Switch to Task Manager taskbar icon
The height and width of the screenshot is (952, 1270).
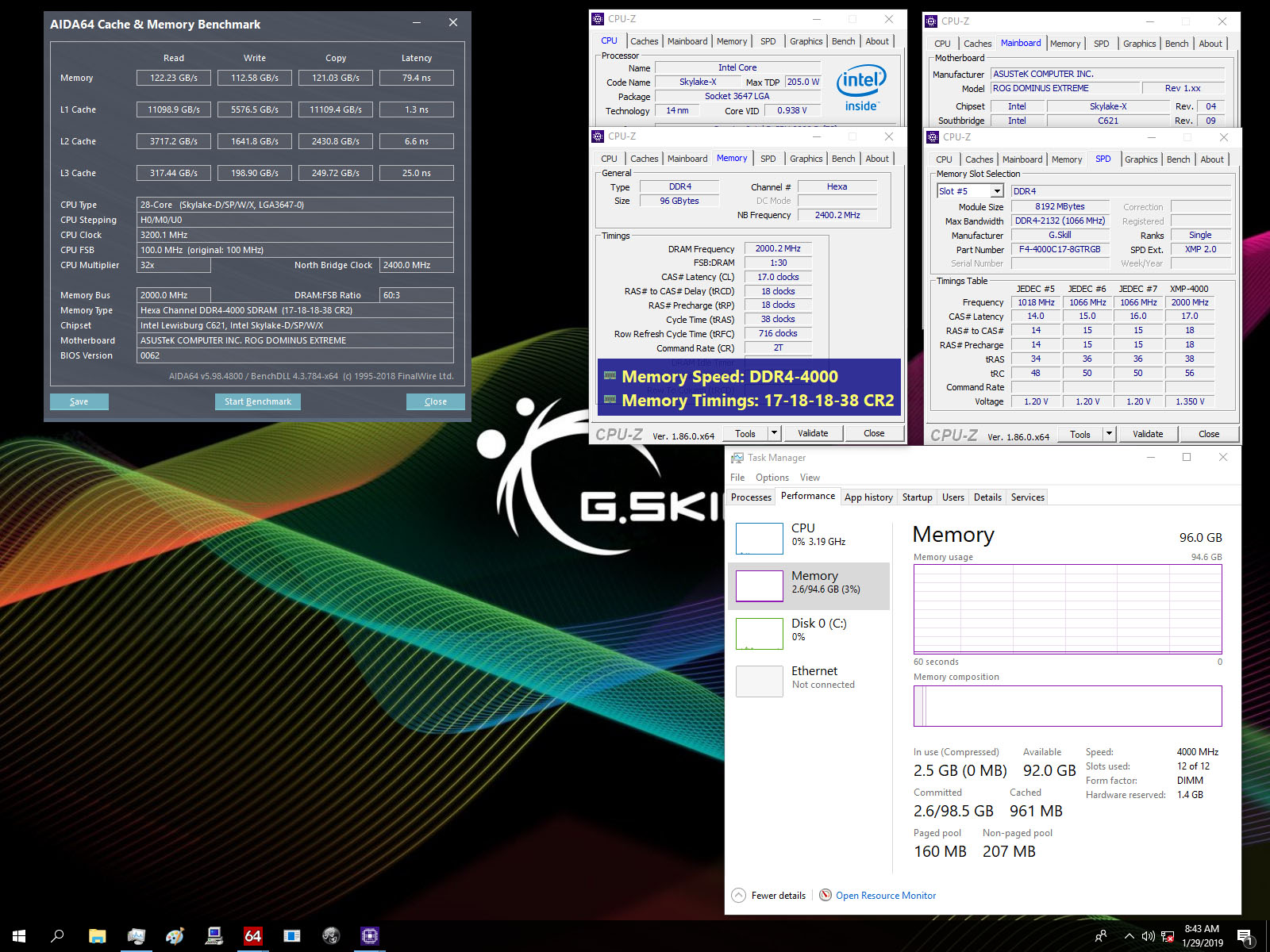click(136, 936)
